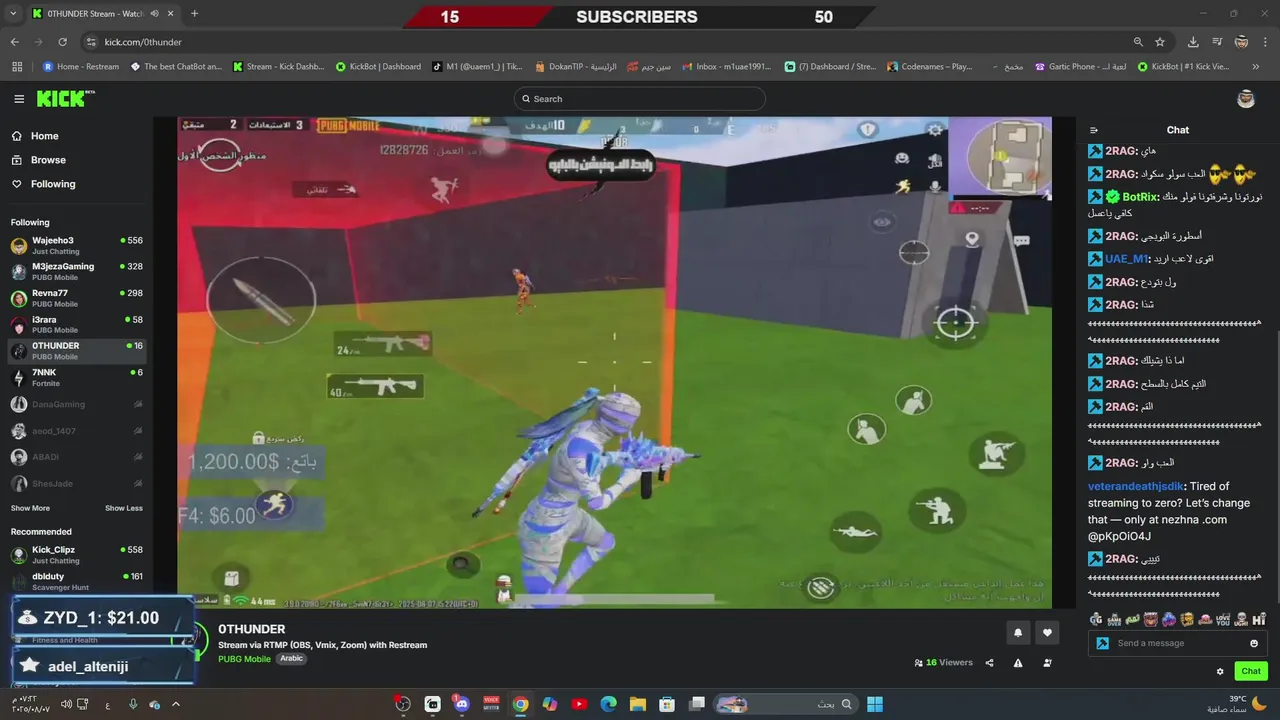This screenshot has height=720, width=1280.
Task: Click the address bar URL
Action: tap(143, 42)
